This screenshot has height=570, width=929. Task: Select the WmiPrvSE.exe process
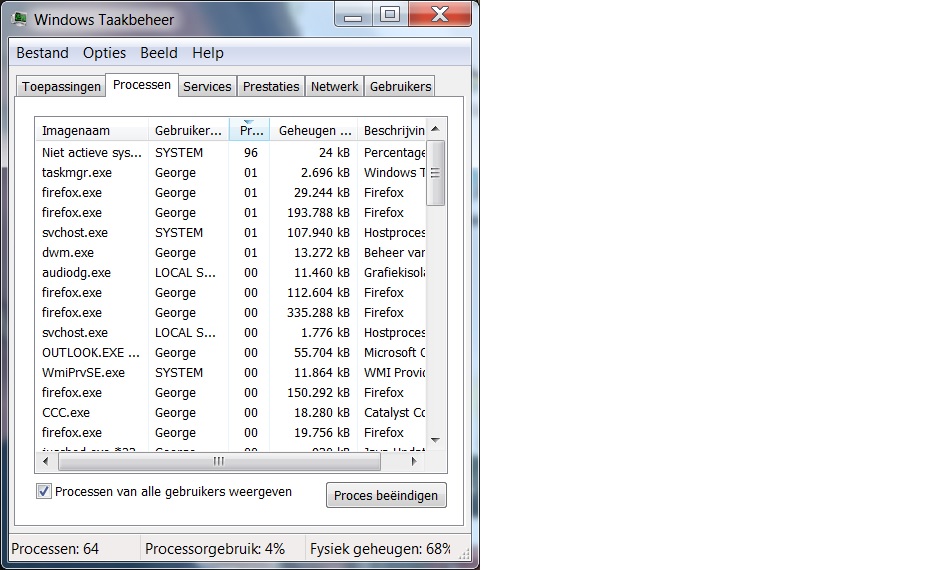point(231,372)
